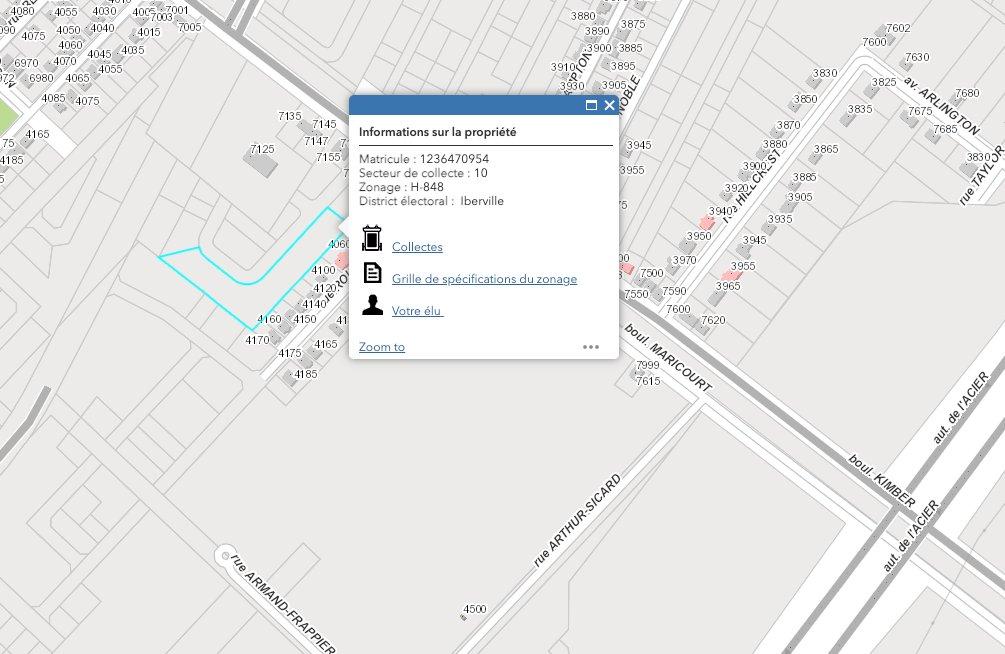Viewport: 1005px width, 654px height.
Task: Click address label 3965 on map
Action: [x=729, y=286]
